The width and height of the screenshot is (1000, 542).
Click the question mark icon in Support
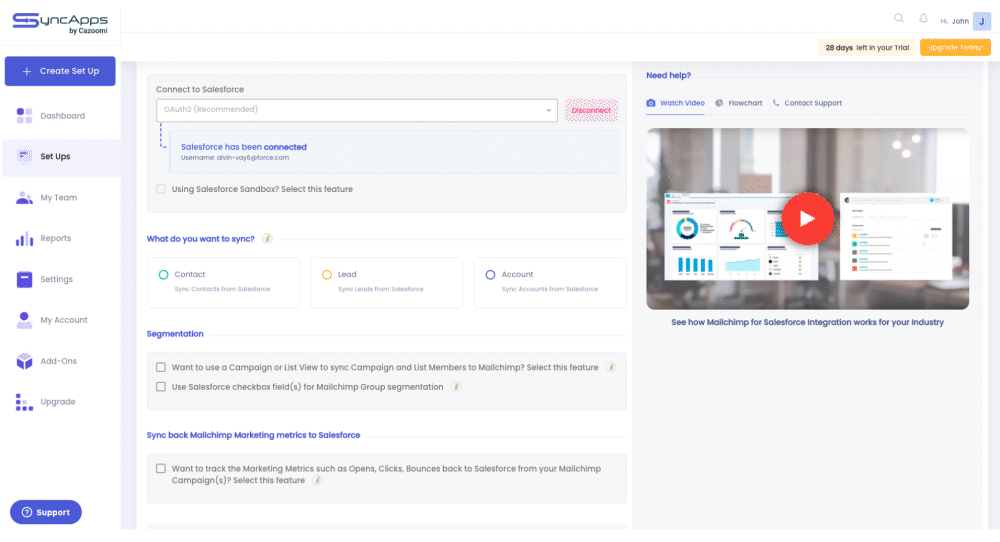tap(27, 512)
